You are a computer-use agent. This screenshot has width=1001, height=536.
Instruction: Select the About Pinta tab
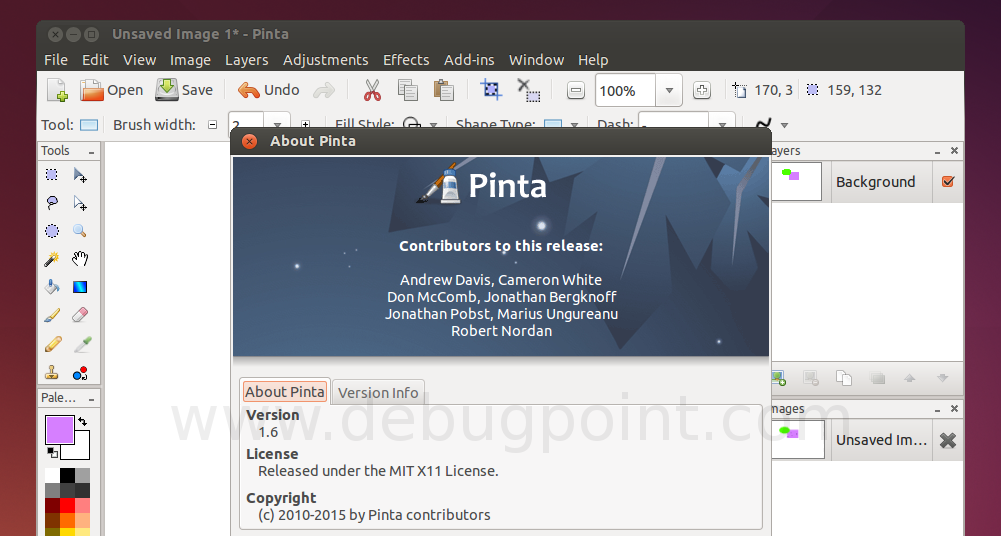click(285, 391)
